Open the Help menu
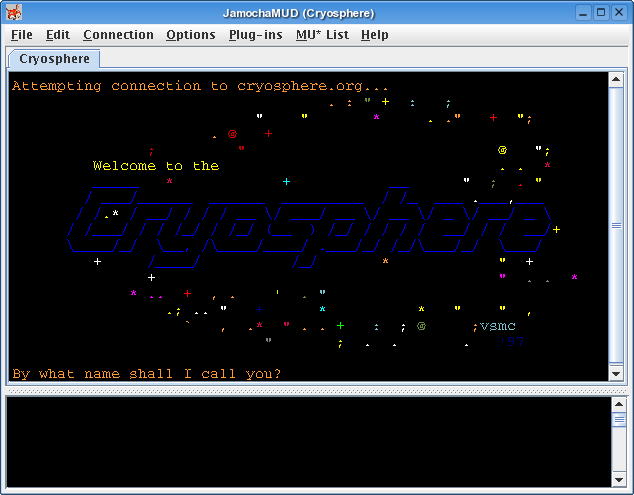This screenshot has height=495, width=634. click(375, 35)
